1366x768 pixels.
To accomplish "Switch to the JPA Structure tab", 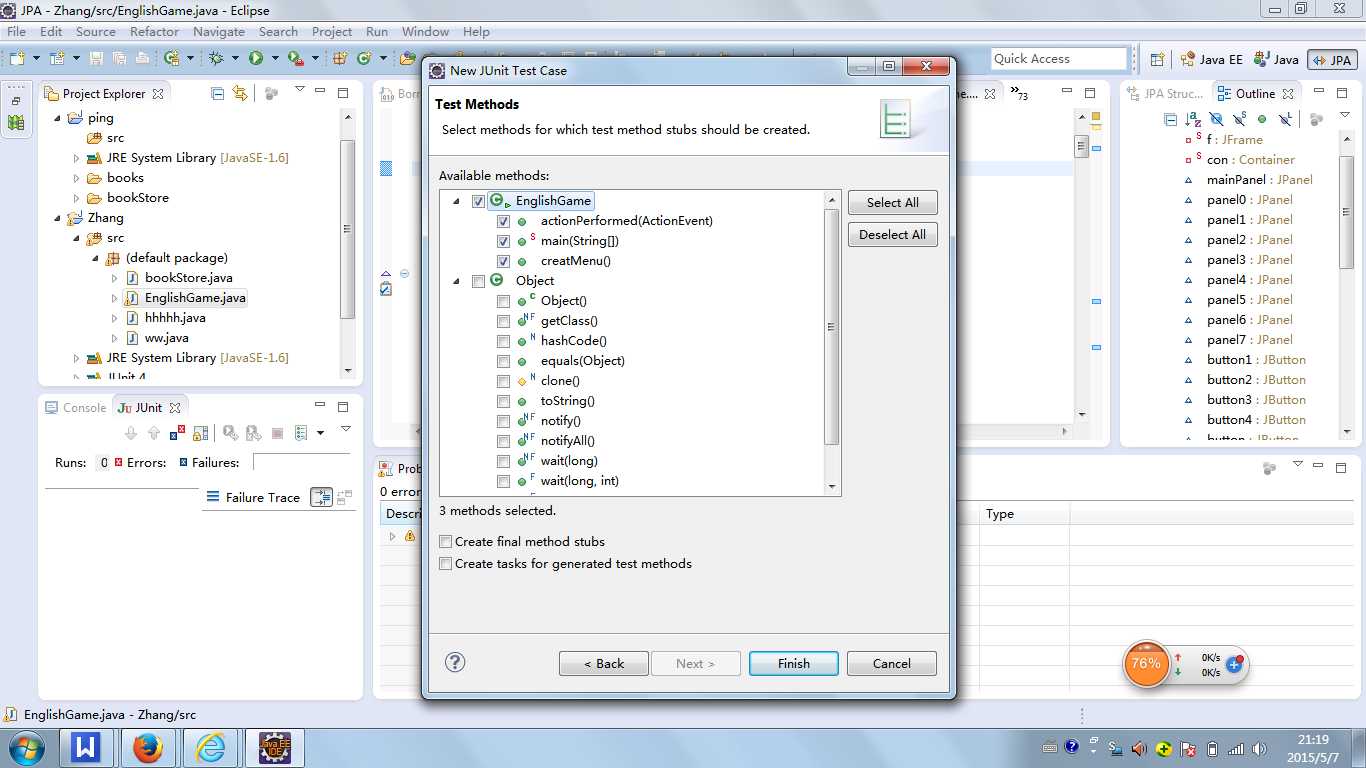I will tap(1166, 94).
